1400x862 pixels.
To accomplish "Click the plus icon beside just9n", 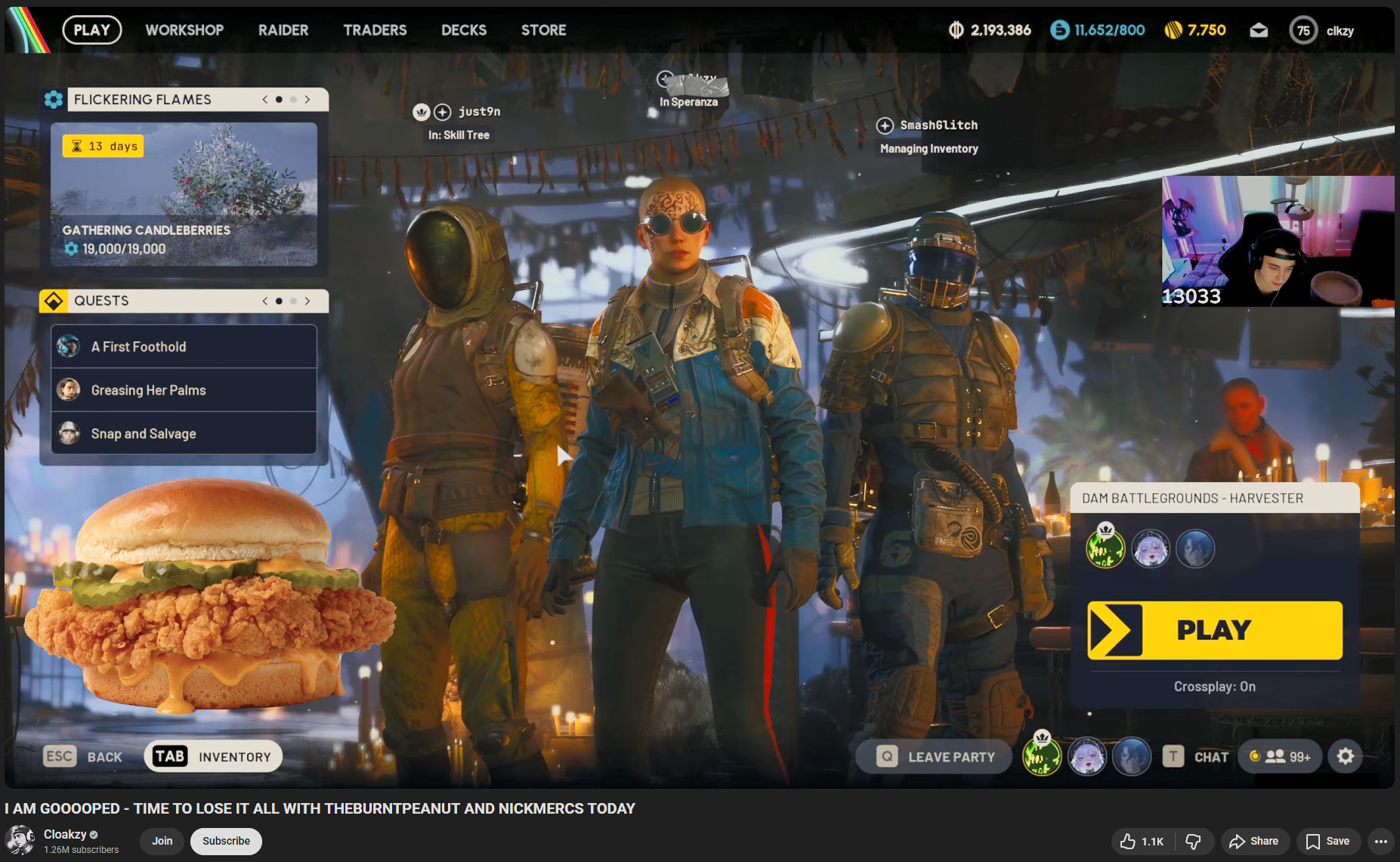I will pyautogui.click(x=443, y=112).
